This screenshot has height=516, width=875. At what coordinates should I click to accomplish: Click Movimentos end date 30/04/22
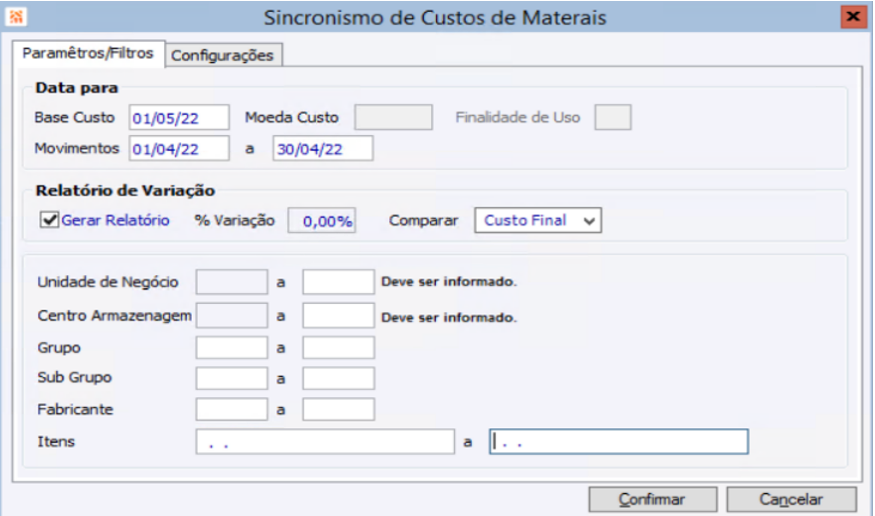[323, 149]
